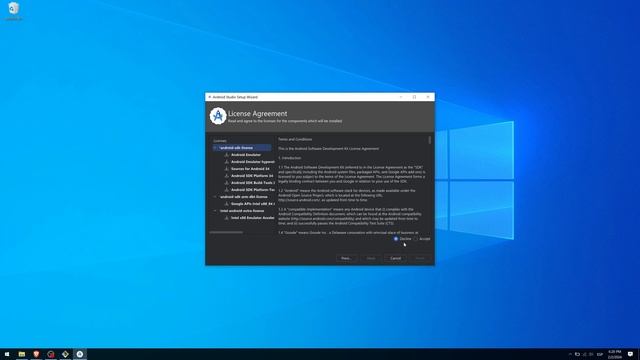Click download icon beside Android SDK Platform-Tools

(227, 190)
